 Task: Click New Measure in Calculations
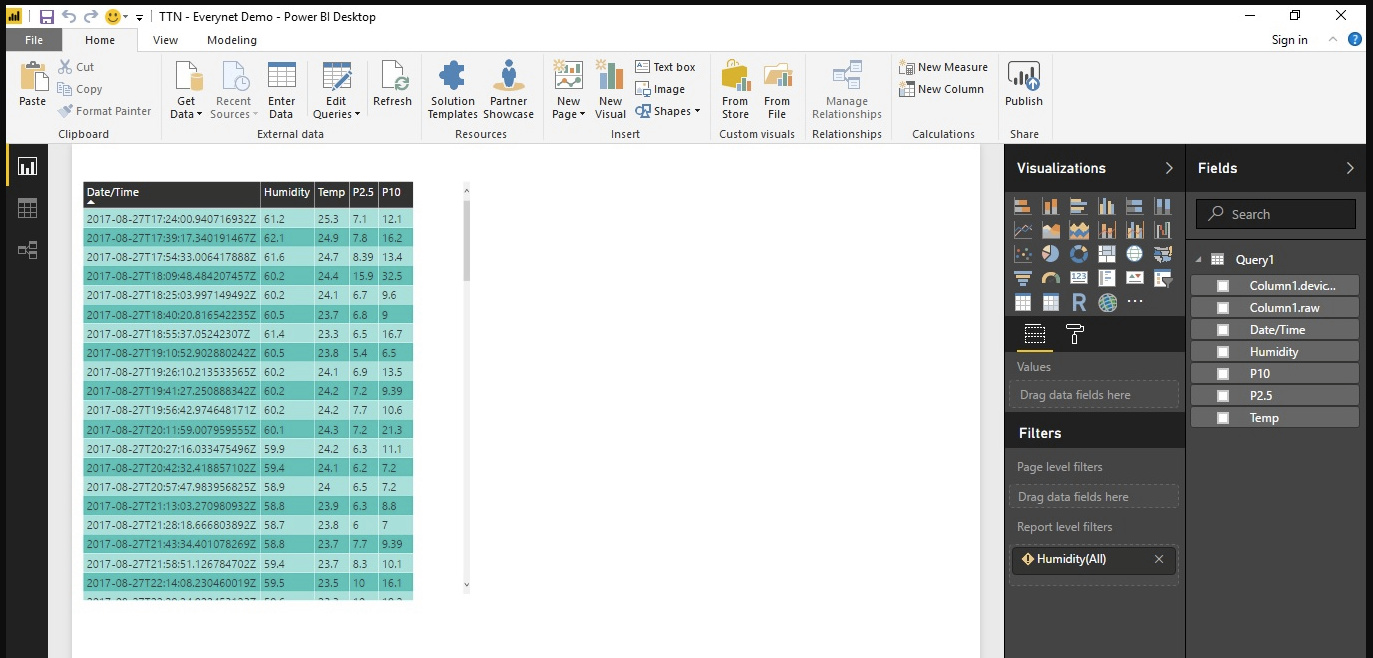[943, 67]
